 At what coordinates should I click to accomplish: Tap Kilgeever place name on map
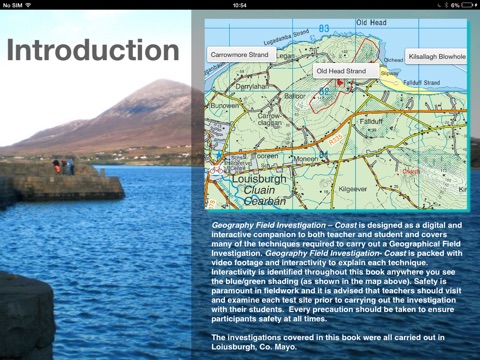click(x=353, y=189)
